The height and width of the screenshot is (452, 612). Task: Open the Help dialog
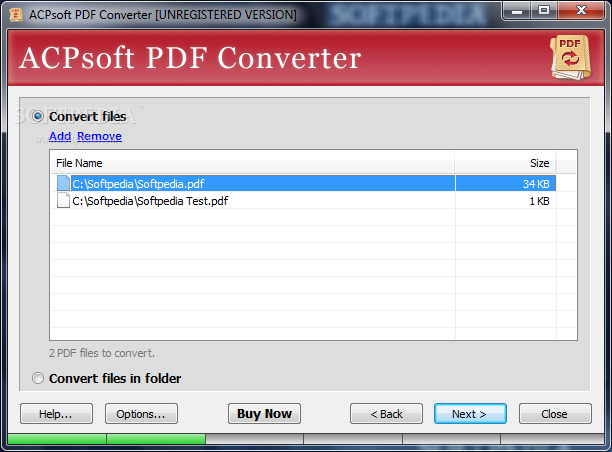tap(56, 414)
